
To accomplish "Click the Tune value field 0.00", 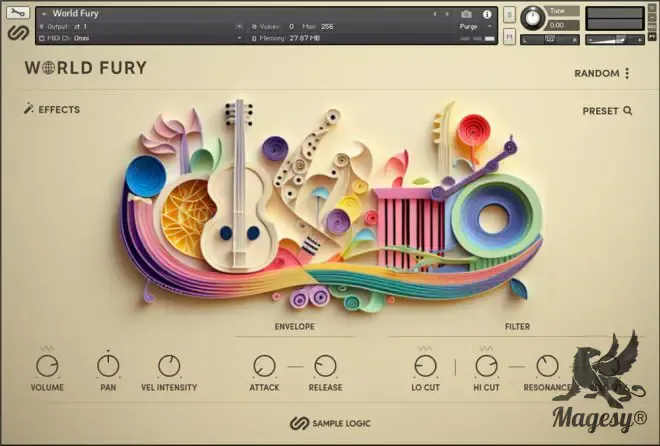I will pyautogui.click(x=562, y=25).
